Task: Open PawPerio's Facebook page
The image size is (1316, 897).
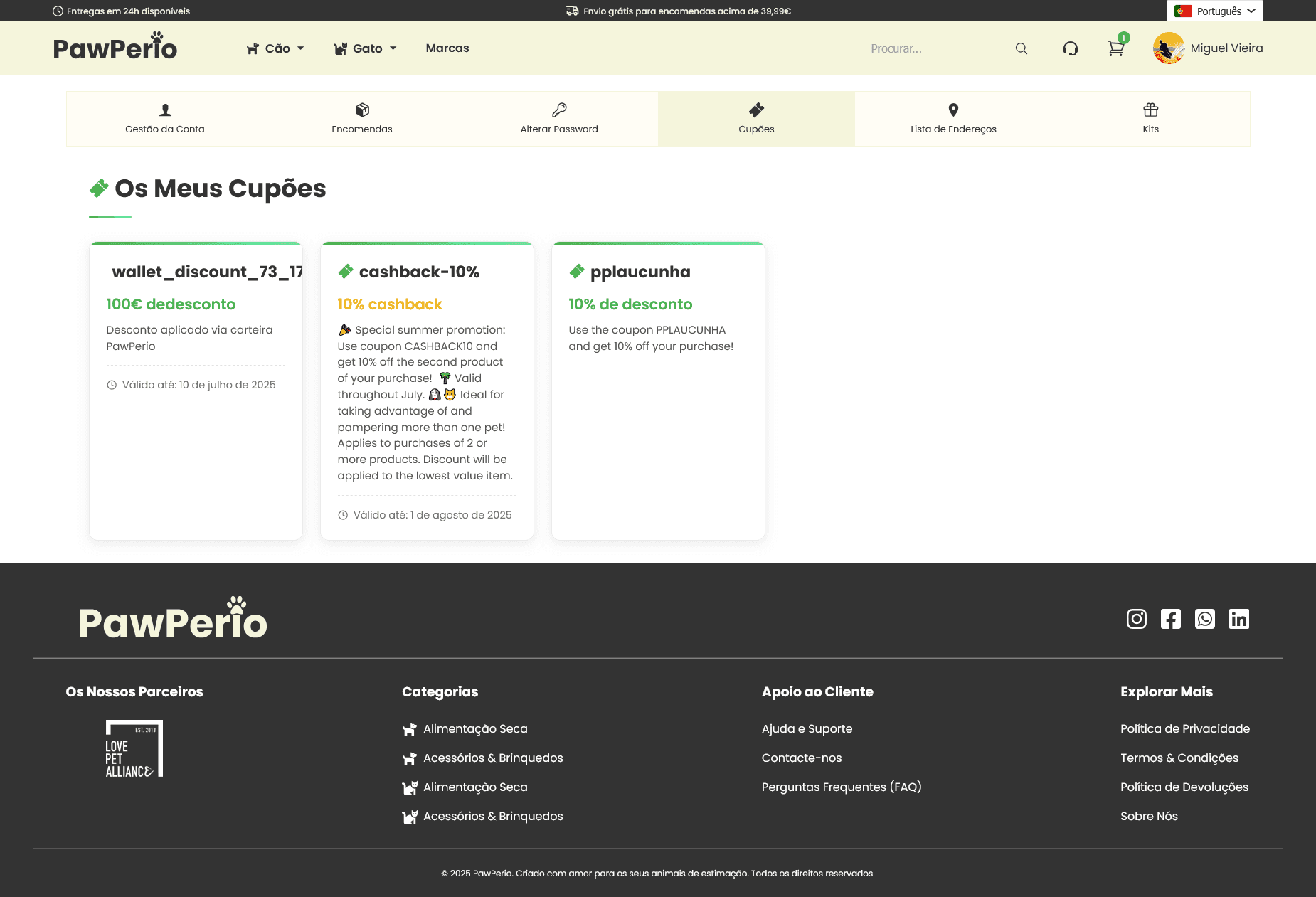Action: pyautogui.click(x=1170, y=619)
